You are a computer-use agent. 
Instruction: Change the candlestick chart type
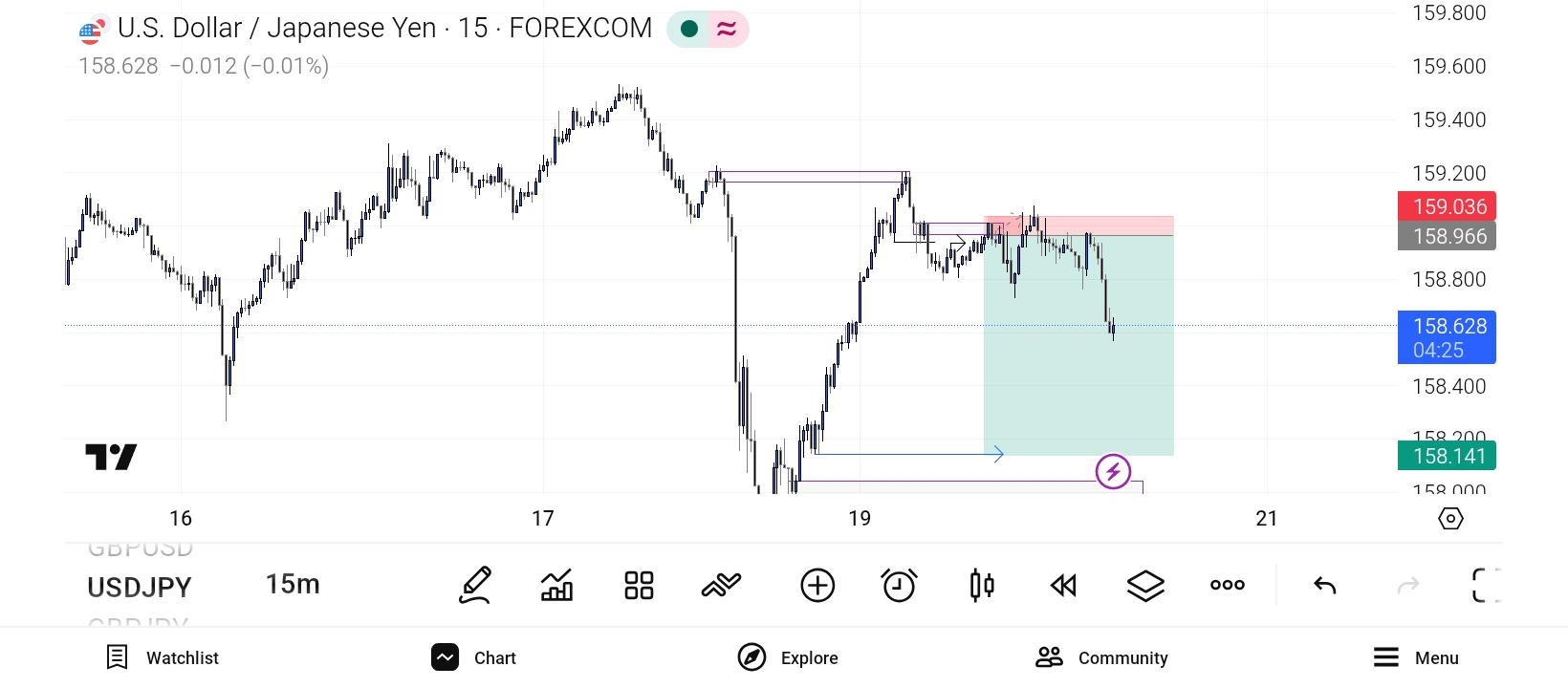coord(982,585)
